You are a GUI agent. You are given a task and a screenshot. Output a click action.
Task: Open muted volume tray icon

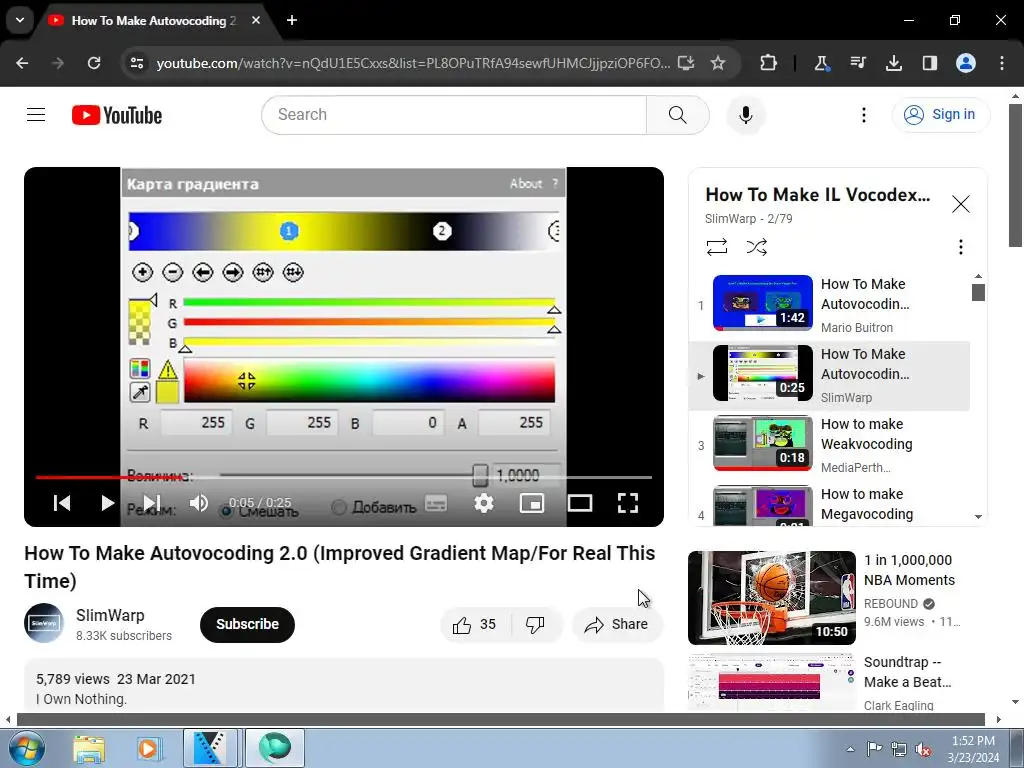tap(923, 749)
